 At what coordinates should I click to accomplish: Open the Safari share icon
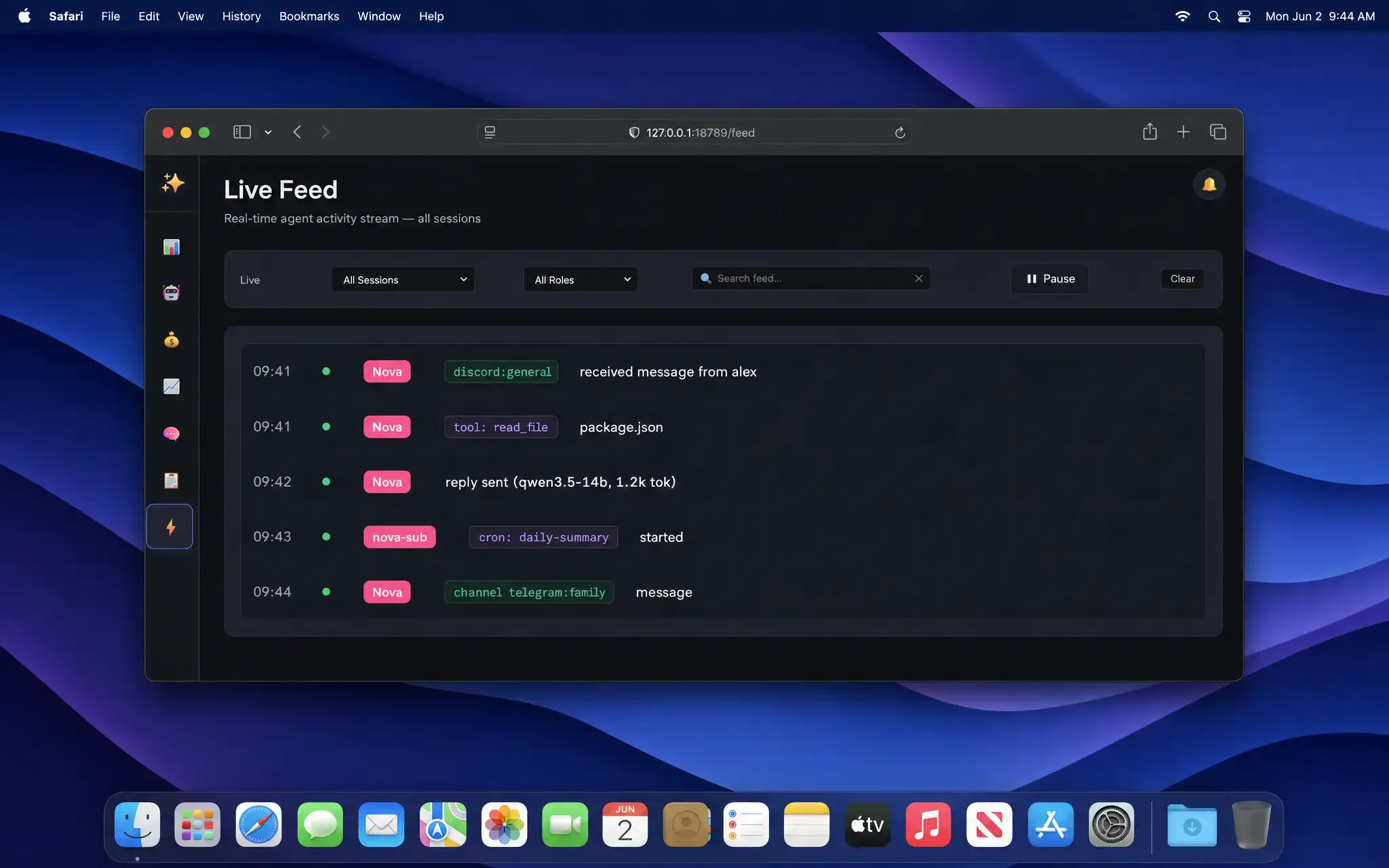pyautogui.click(x=1150, y=132)
